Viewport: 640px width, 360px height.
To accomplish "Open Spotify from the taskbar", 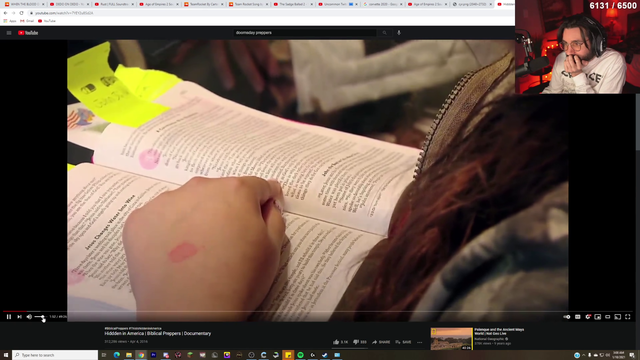I will pyautogui.click(x=300, y=355).
